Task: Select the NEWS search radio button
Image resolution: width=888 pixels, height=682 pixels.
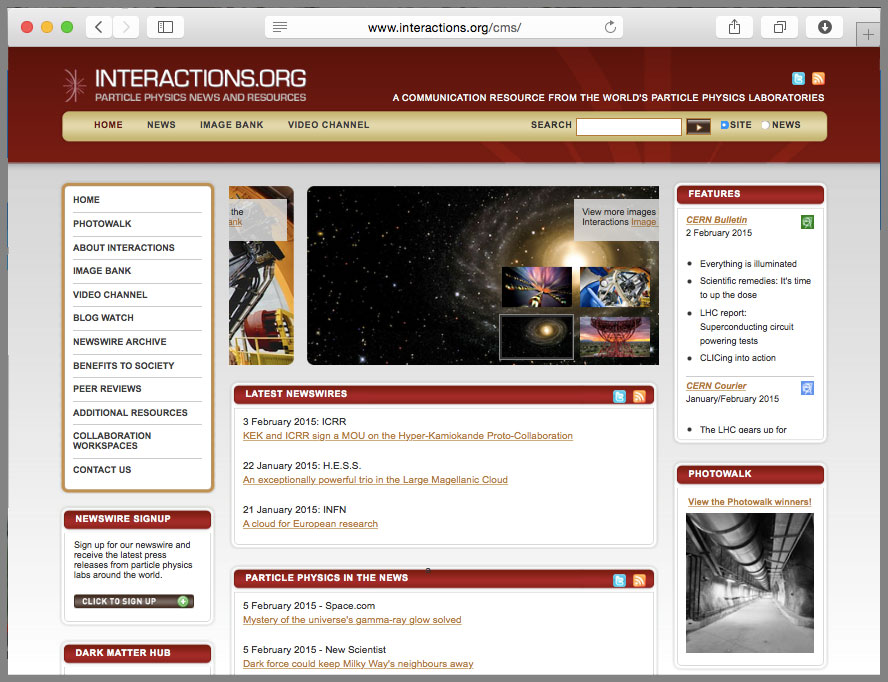Action: (x=766, y=125)
